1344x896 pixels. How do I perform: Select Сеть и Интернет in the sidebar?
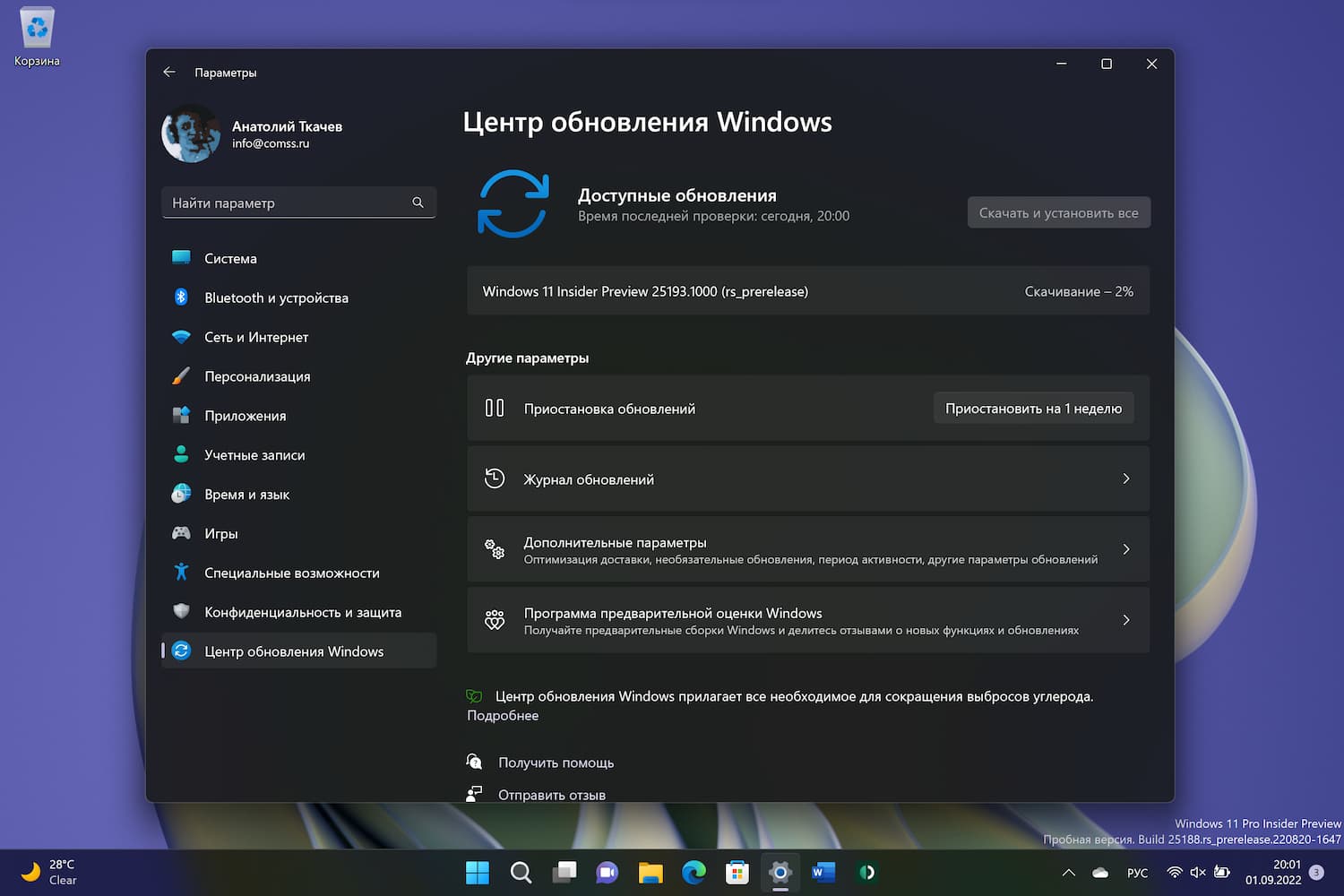click(x=298, y=337)
